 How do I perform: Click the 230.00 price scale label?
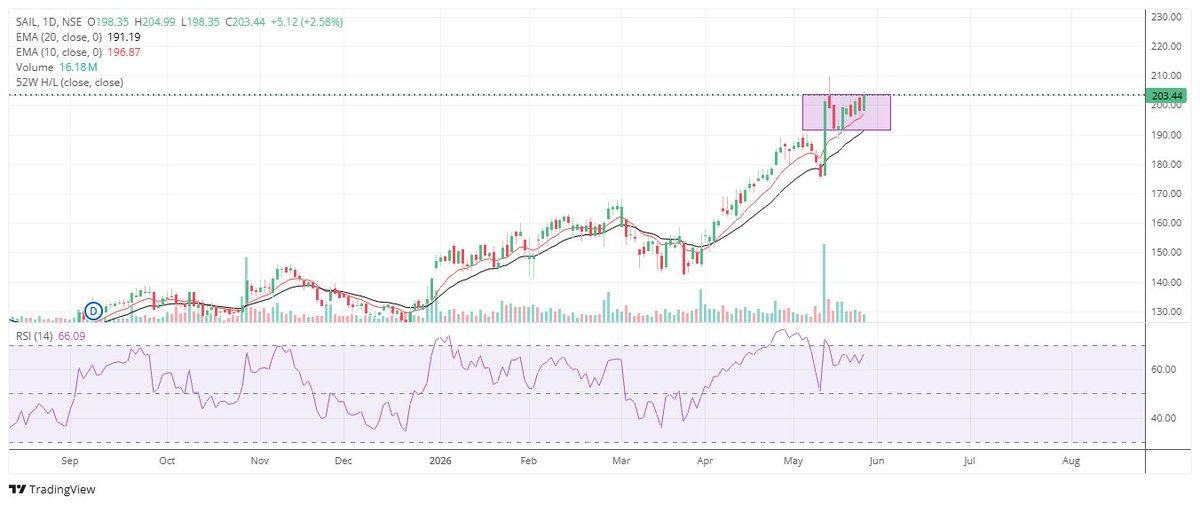(x=1166, y=17)
